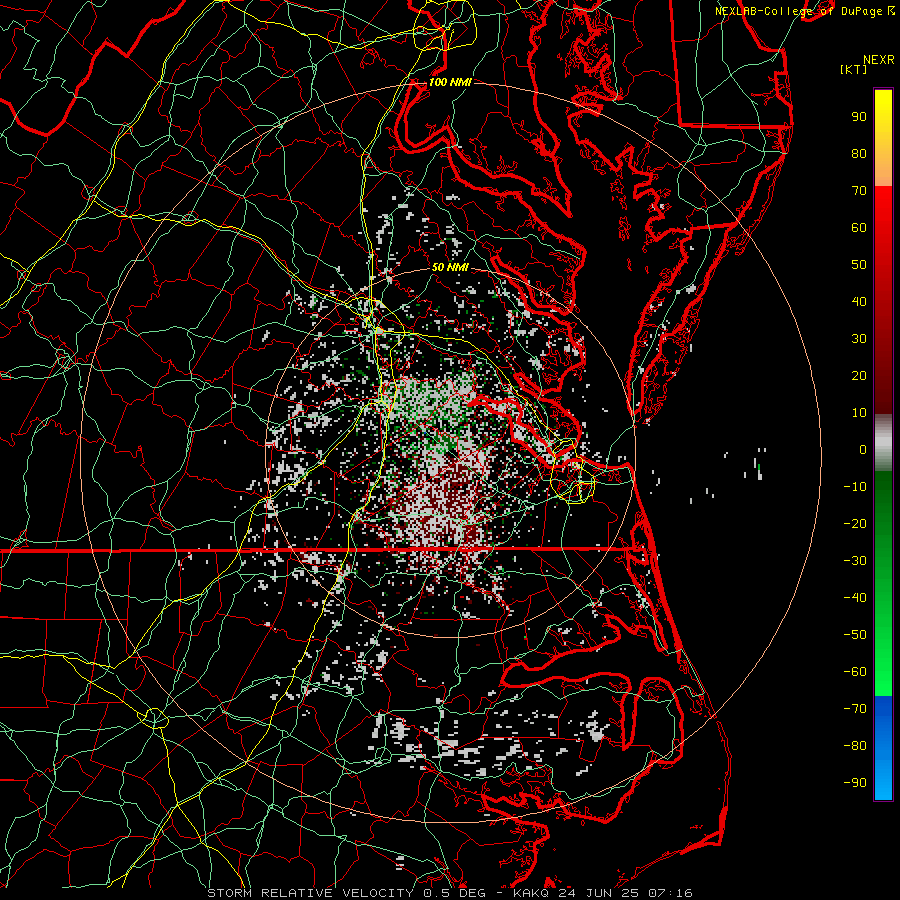Image resolution: width=900 pixels, height=900 pixels.
Task: Click the -20 value on the velocity scale
Action: (x=855, y=523)
